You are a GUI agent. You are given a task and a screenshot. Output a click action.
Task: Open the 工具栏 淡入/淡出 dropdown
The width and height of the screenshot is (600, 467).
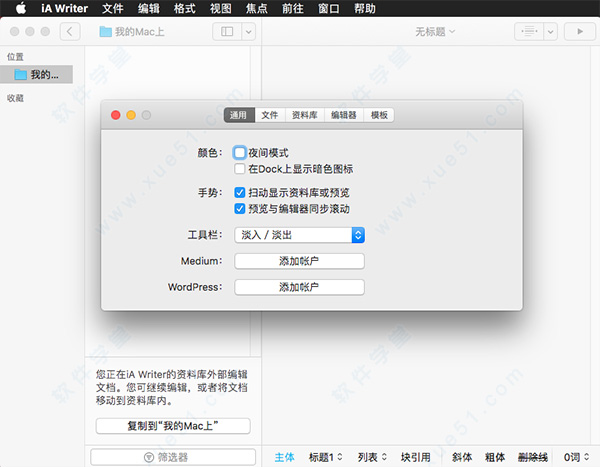pyautogui.click(x=299, y=235)
